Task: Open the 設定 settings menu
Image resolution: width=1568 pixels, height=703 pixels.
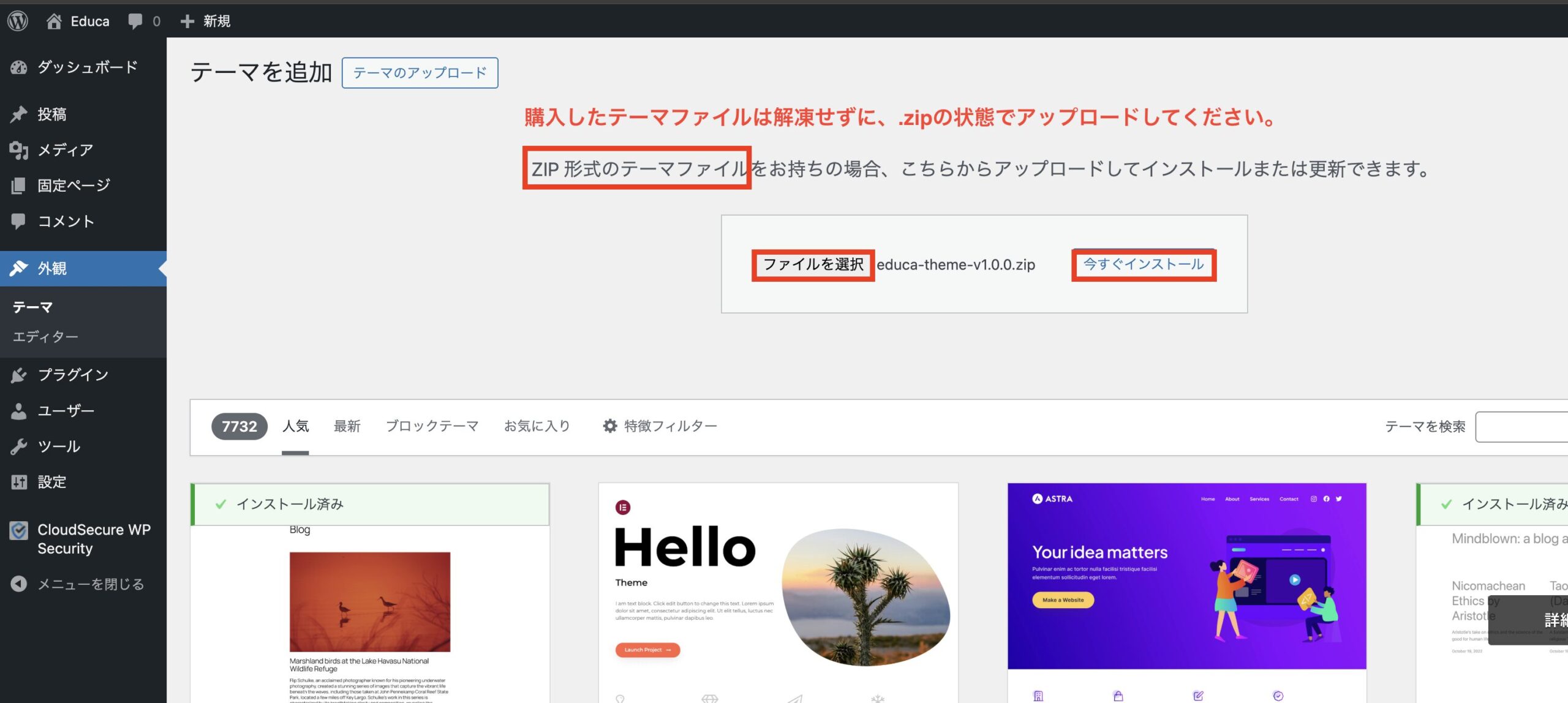Action: click(x=51, y=482)
